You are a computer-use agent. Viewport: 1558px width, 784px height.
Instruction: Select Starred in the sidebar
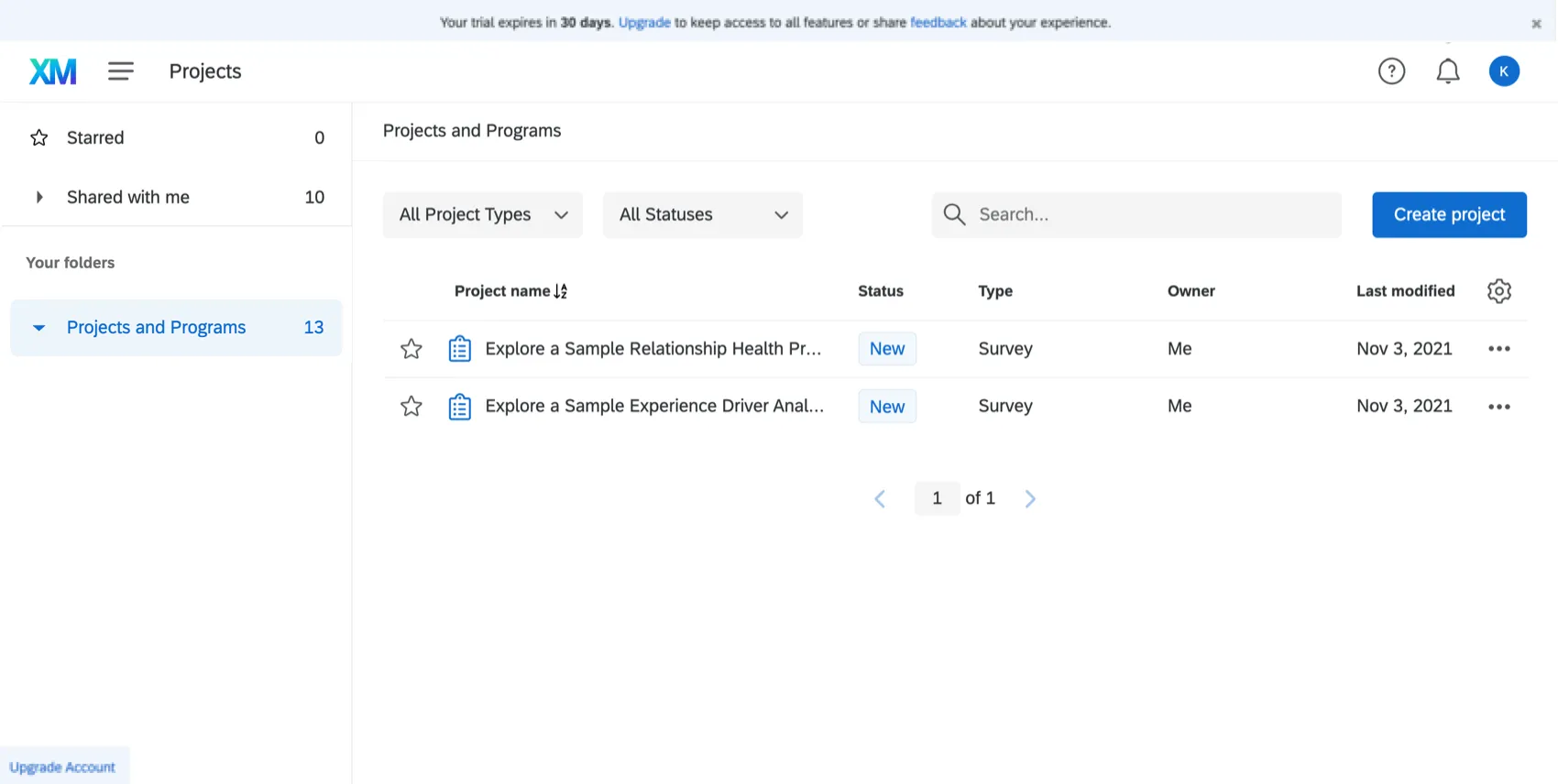(95, 138)
